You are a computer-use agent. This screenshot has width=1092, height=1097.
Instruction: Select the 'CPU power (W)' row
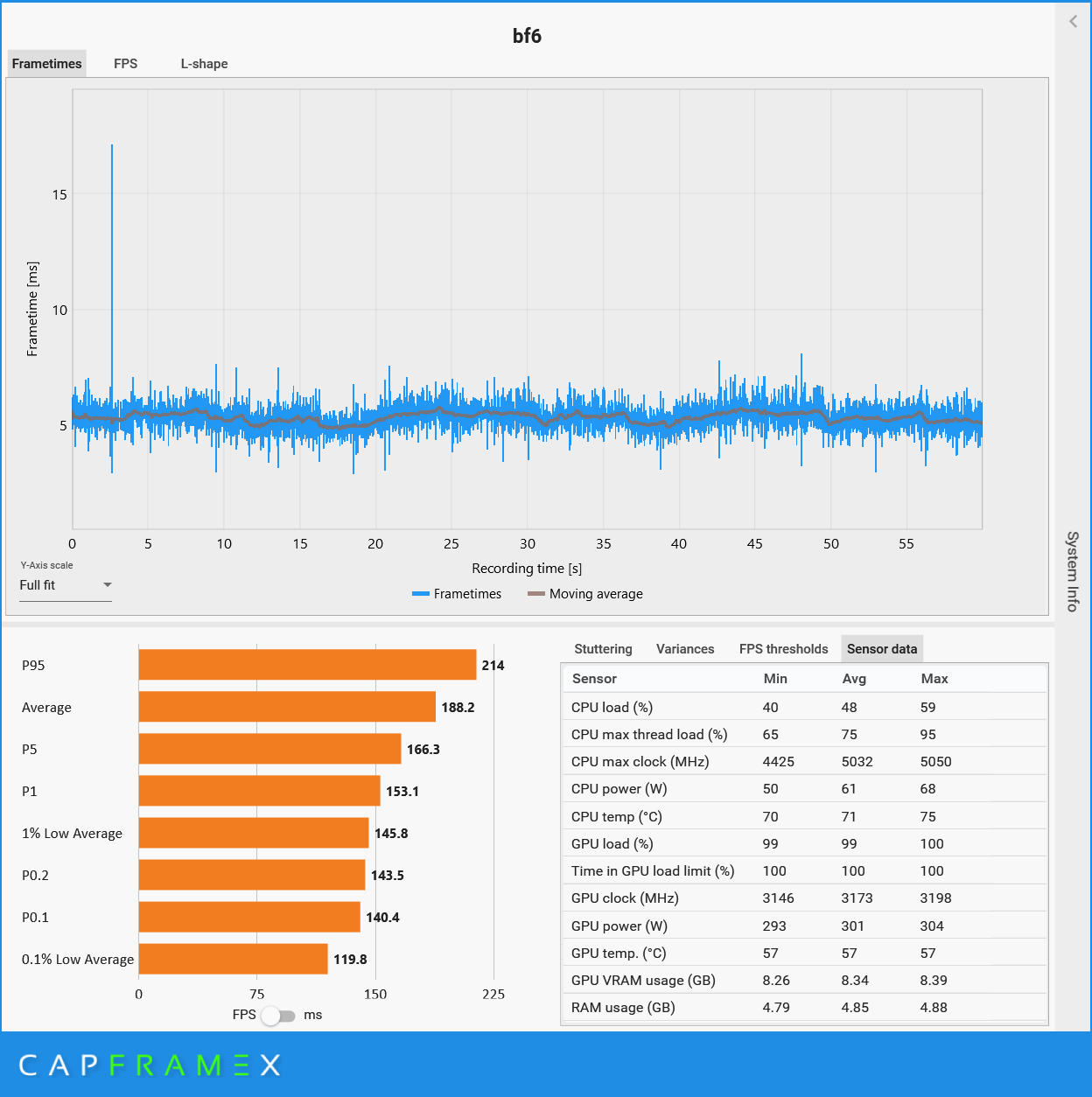804,788
